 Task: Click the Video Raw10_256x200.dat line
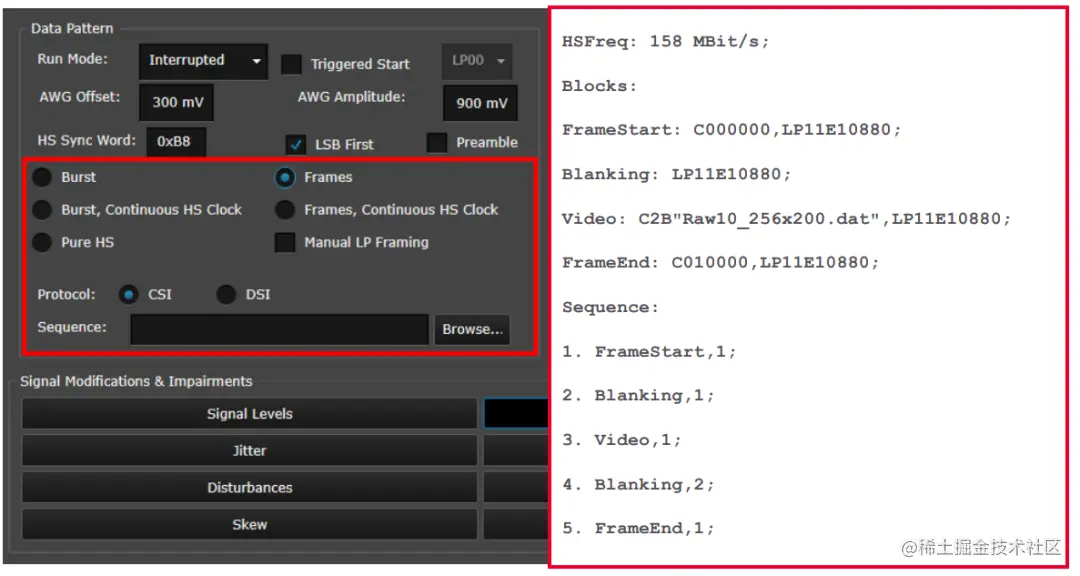[786, 219]
